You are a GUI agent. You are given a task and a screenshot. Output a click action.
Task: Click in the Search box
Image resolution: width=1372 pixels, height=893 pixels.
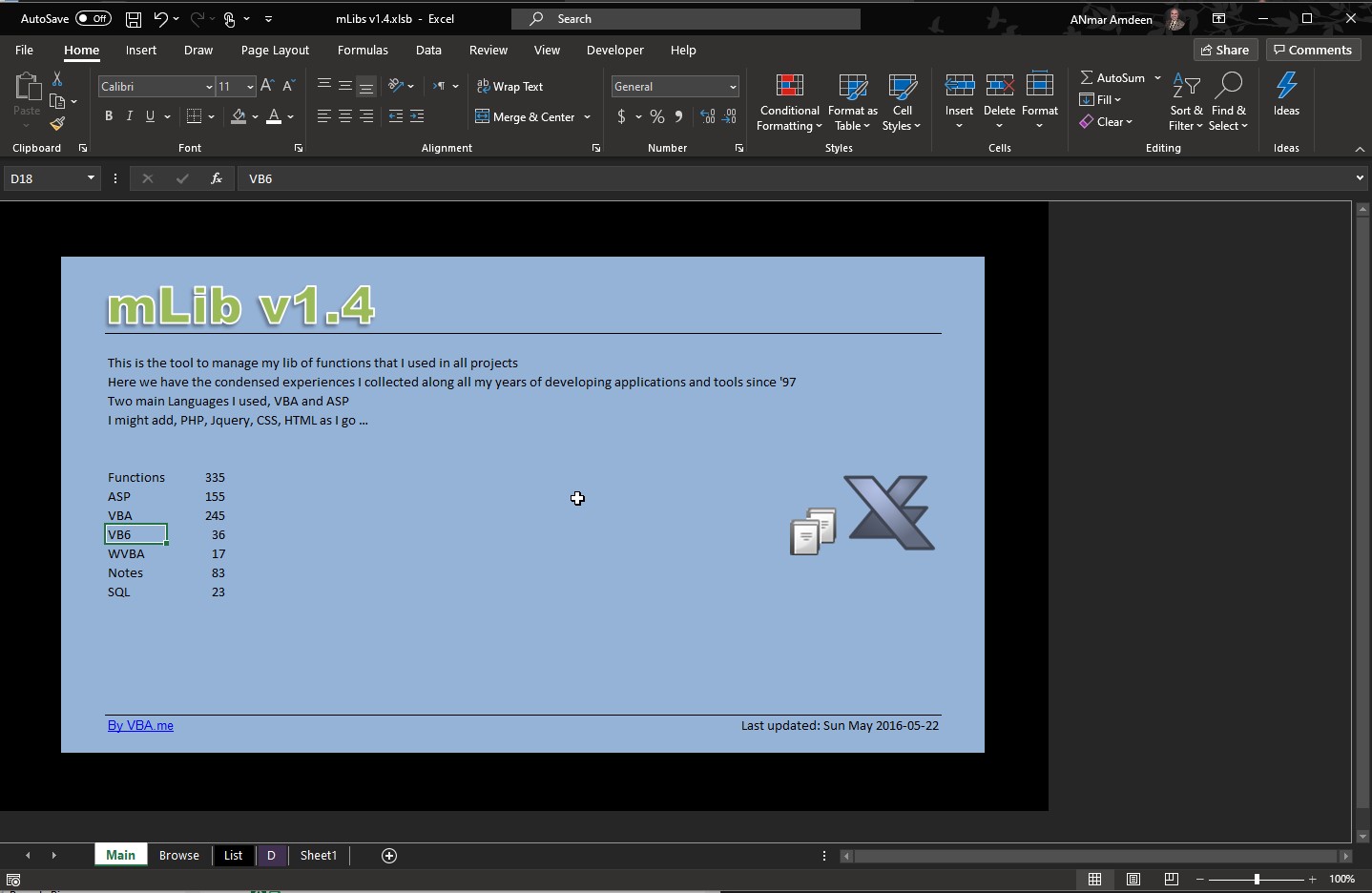(685, 19)
